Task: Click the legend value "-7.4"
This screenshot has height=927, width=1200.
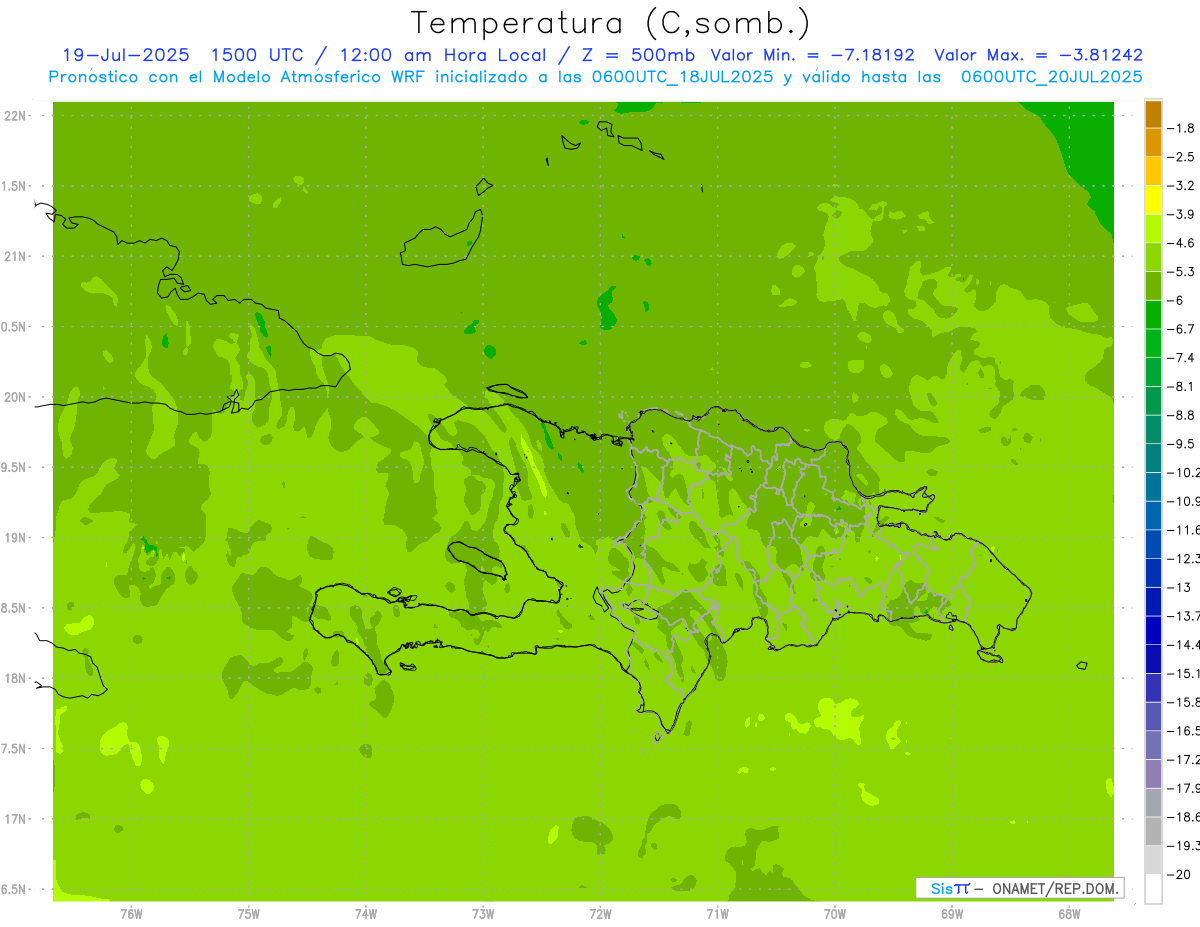Action: point(1183,357)
